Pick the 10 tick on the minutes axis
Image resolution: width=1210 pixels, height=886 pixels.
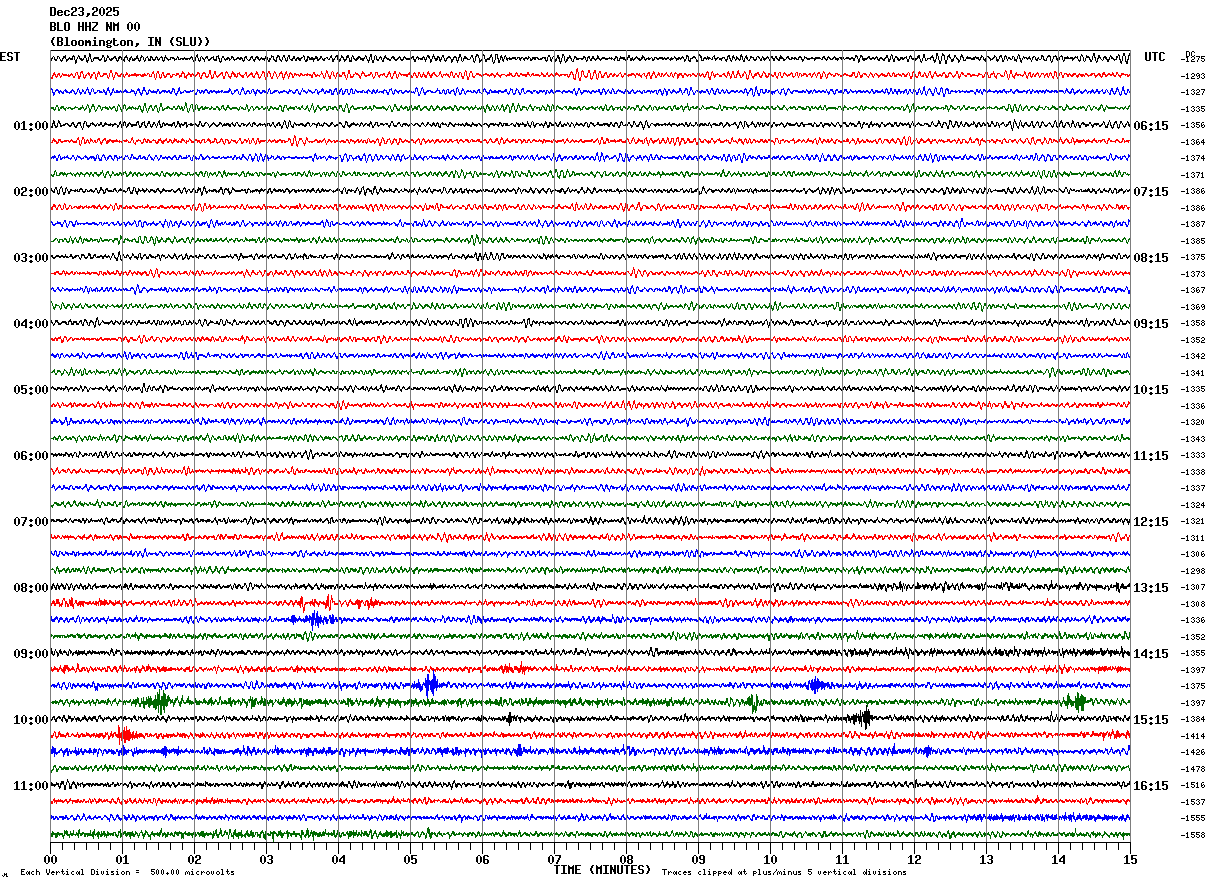point(770,859)
